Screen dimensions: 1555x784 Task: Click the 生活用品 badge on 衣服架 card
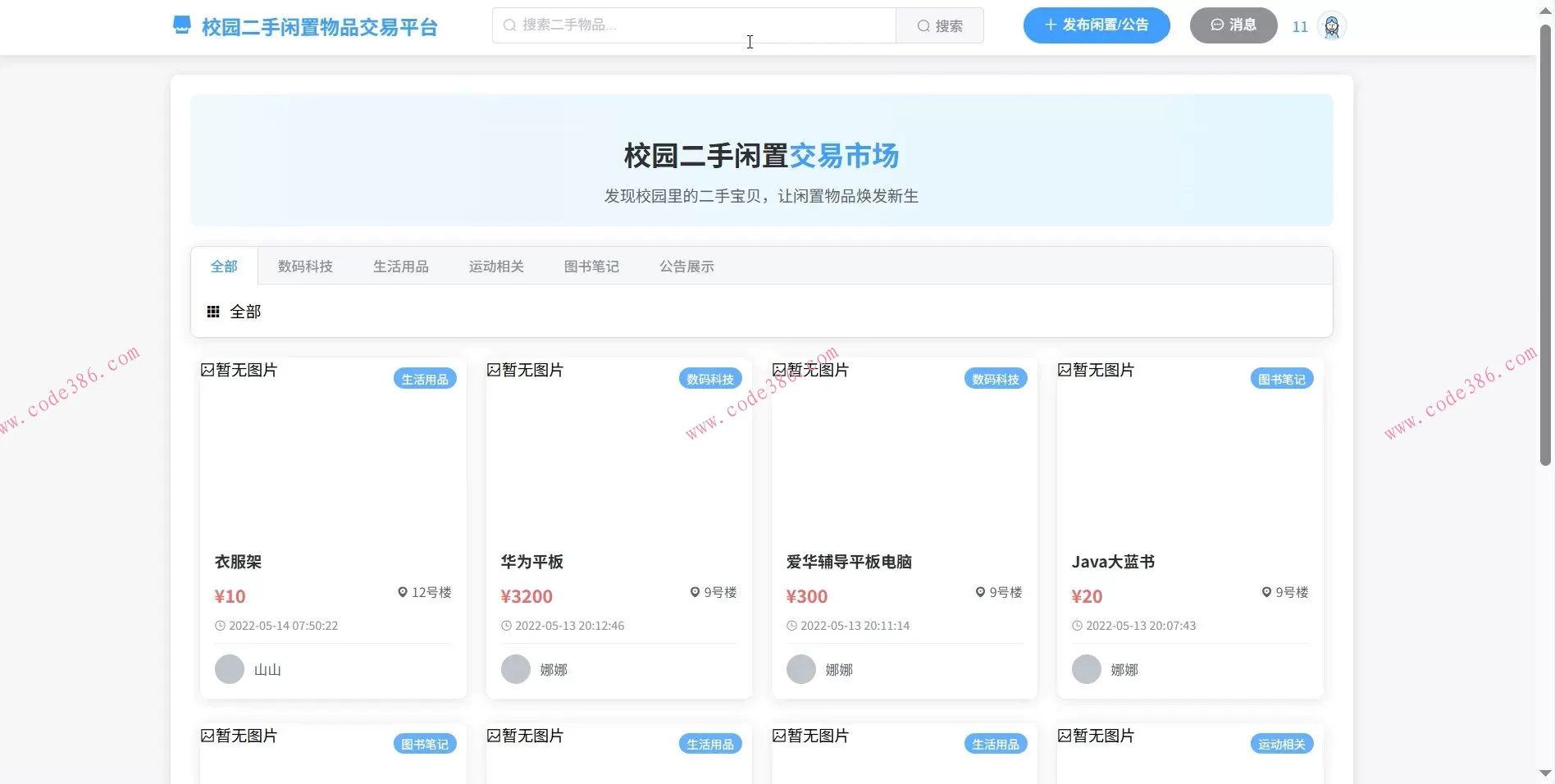(424, 379)
